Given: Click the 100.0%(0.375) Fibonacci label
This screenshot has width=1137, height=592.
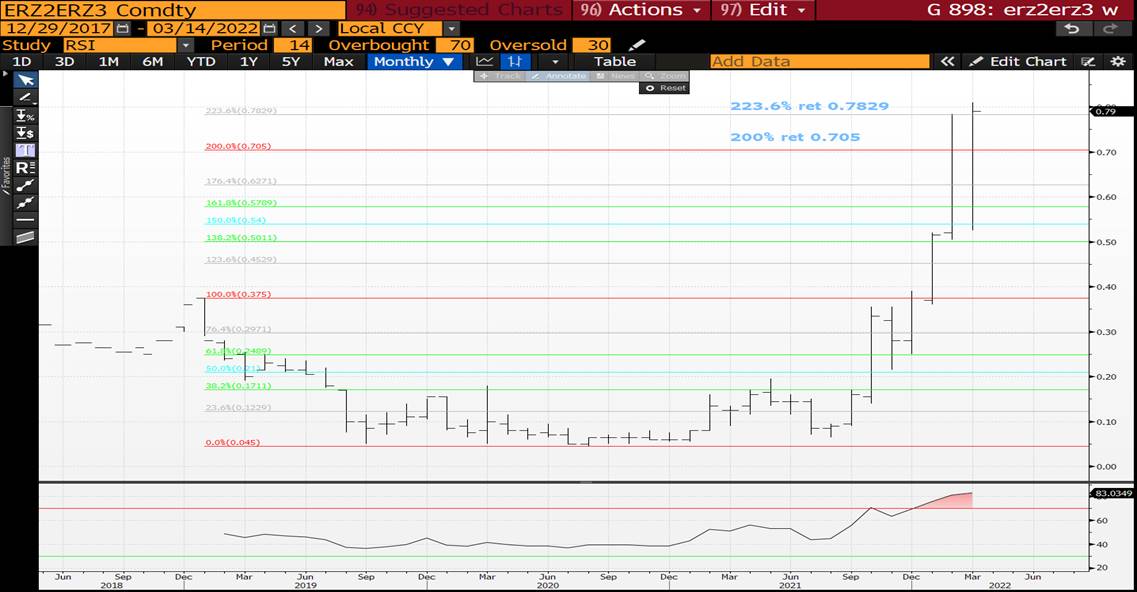Looking at the screenshot, I should [238, 295].
